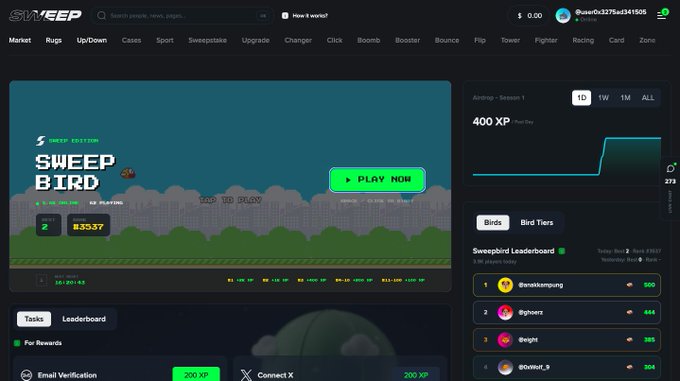Open the Market section
Image resolution: width=680 pixels, height=381 pixels.
click(20, 40)
